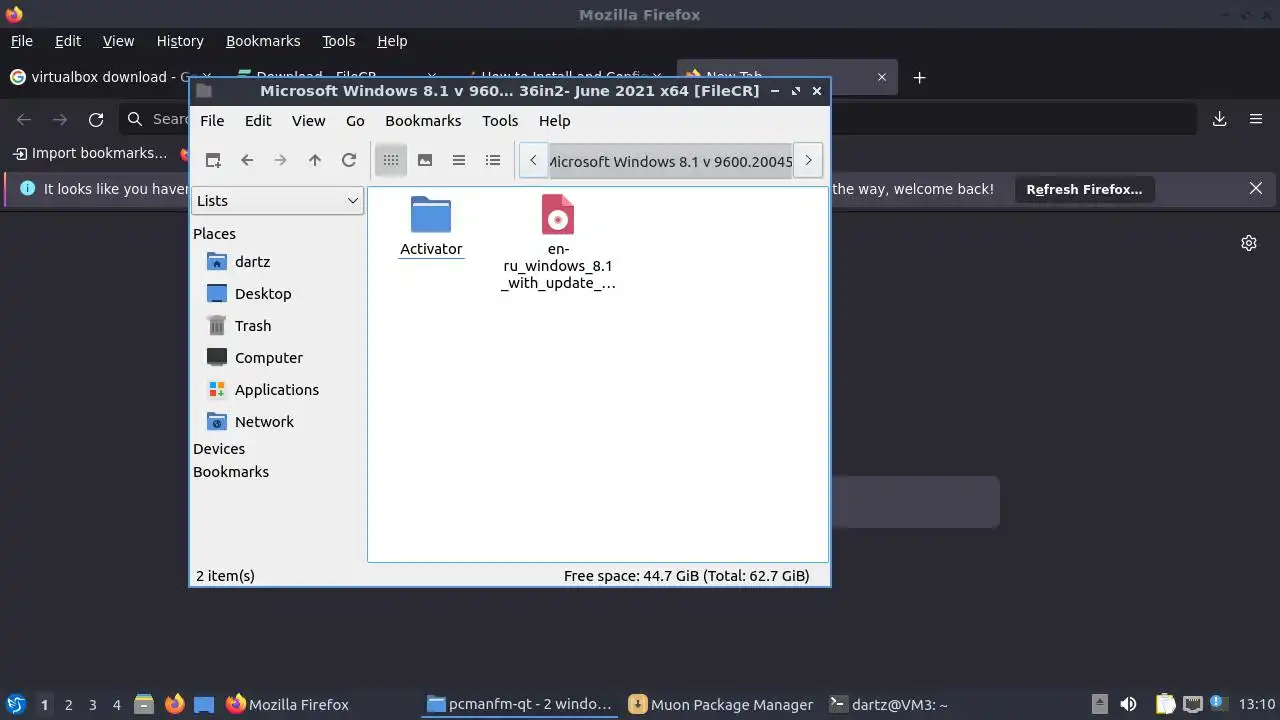This screenshot has width=1280, height=720.
Task: Open Firefox downloads panel
Action: (1220, 119)
